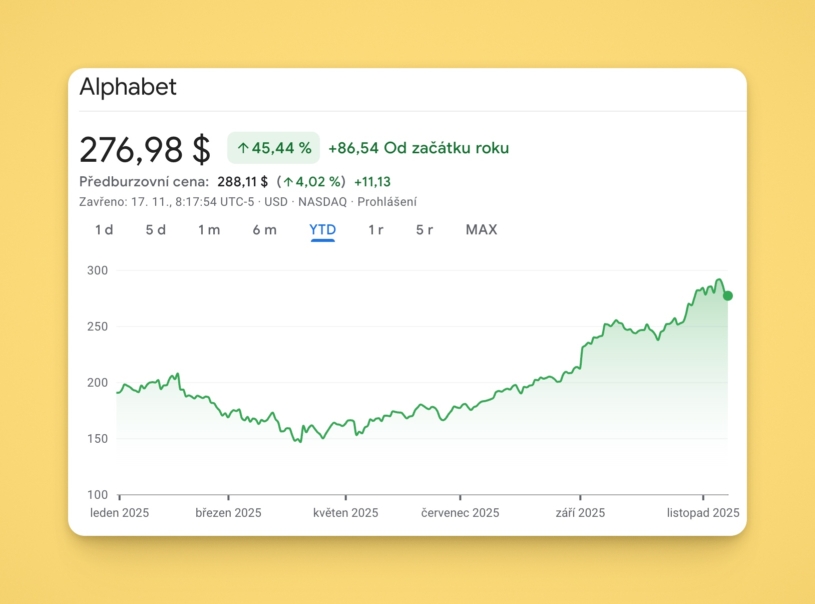
Task: Click the up arrow beside 4,02 %
Action: (x=288, y=182)
